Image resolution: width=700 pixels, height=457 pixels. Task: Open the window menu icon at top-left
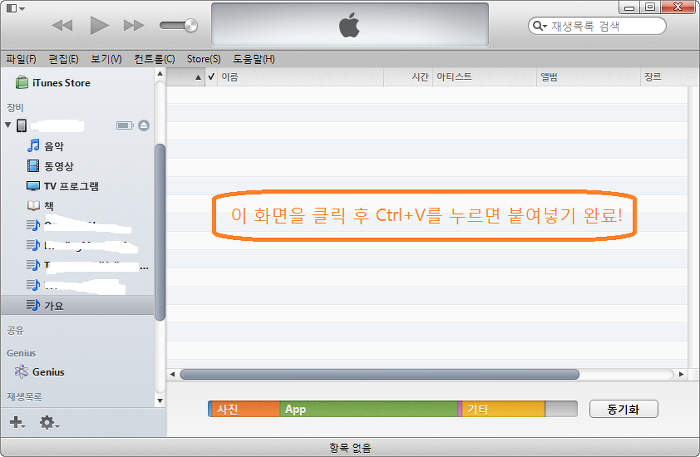(16, 8)
